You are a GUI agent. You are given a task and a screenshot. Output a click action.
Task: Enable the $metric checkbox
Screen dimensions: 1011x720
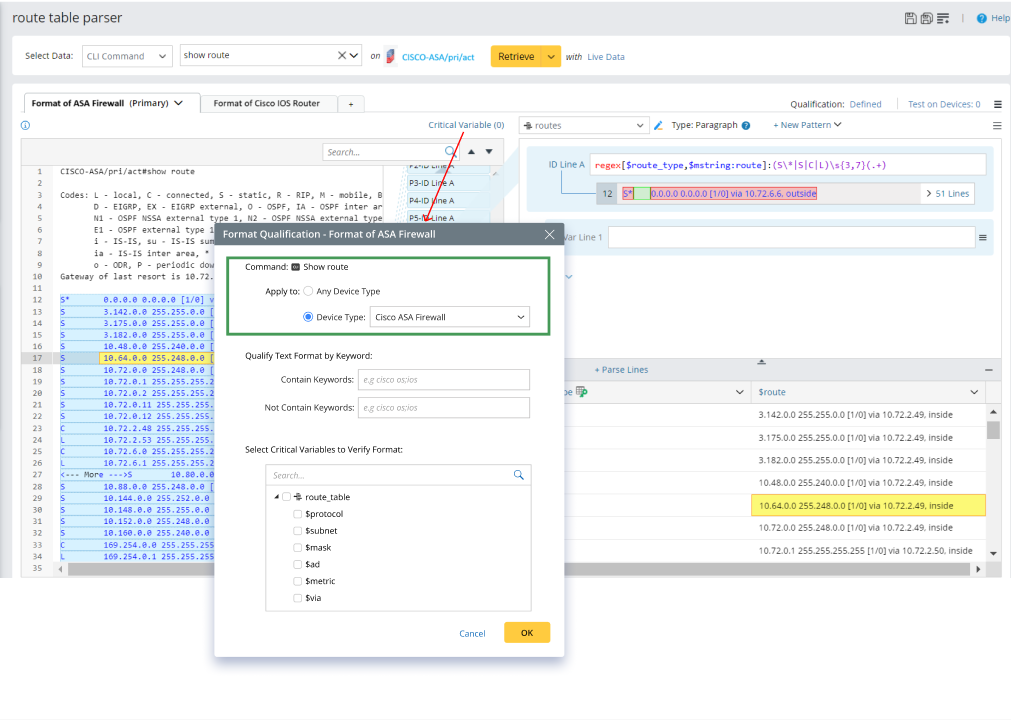(x=297, y=581)
